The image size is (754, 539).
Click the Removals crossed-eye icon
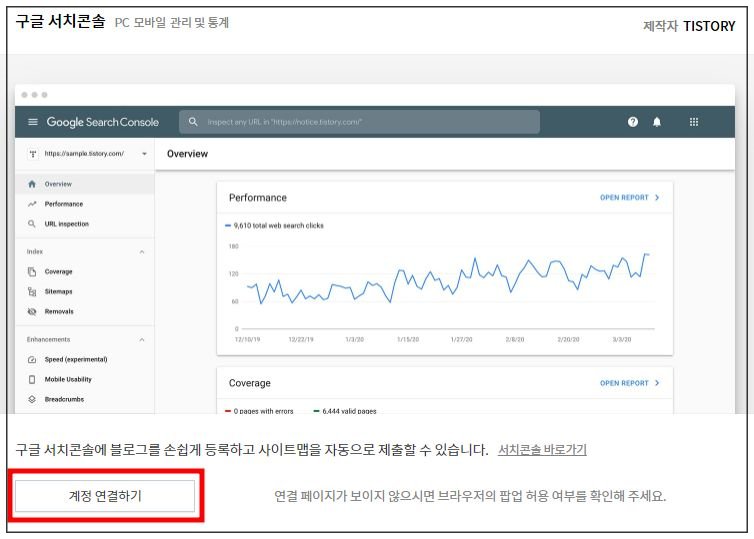[32, 312]
